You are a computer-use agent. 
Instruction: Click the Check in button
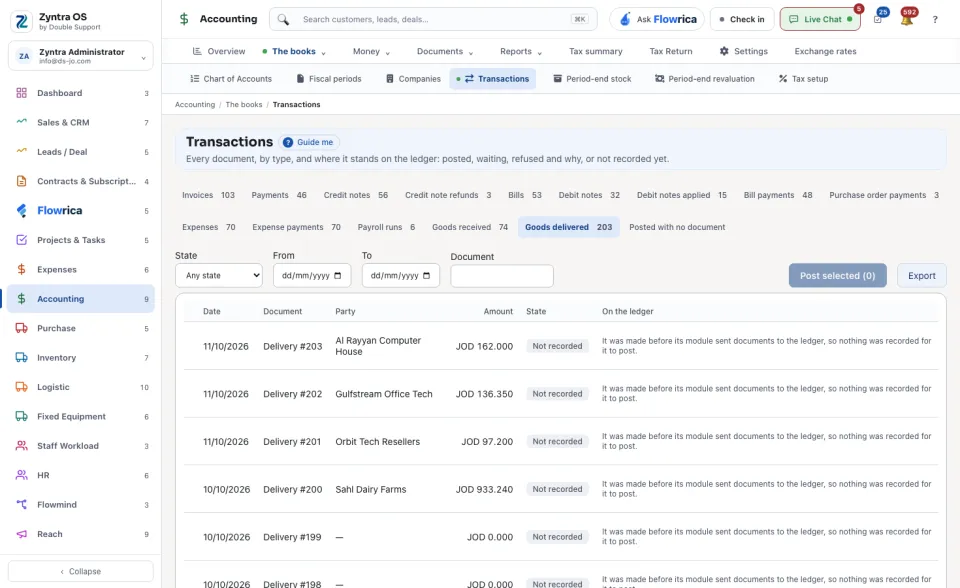(x=742, y=20)
